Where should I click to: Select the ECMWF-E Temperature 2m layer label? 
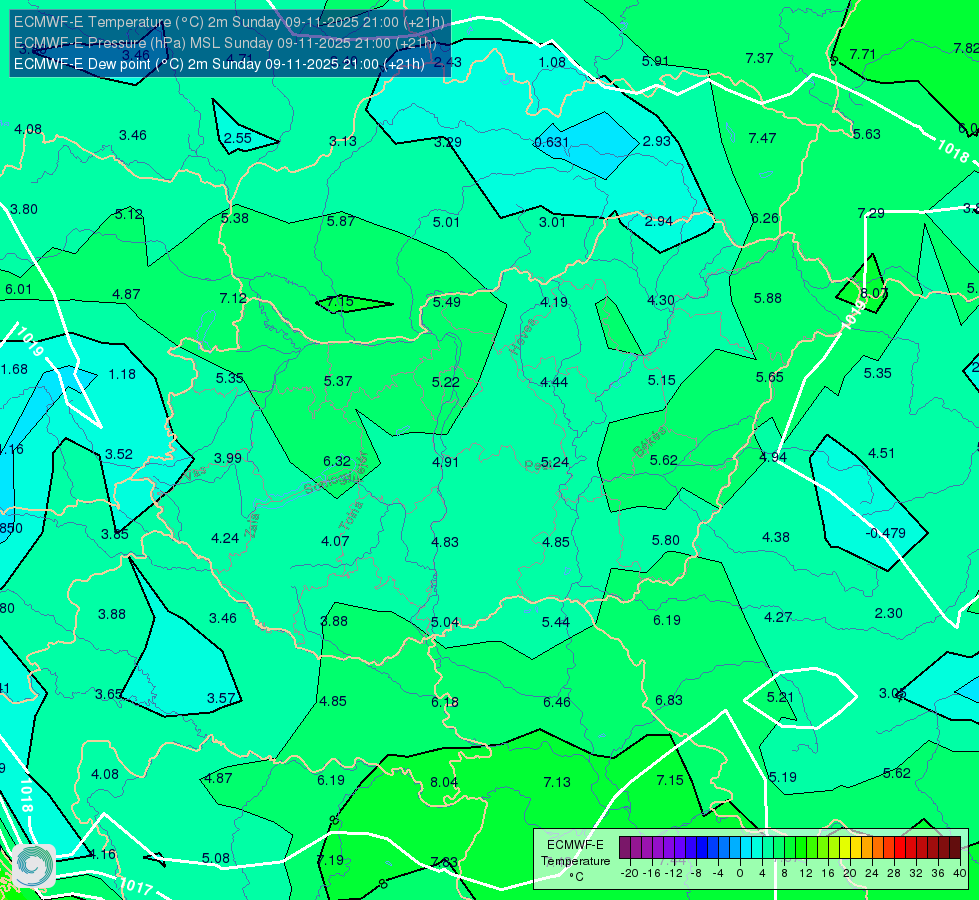click(229, 22)
